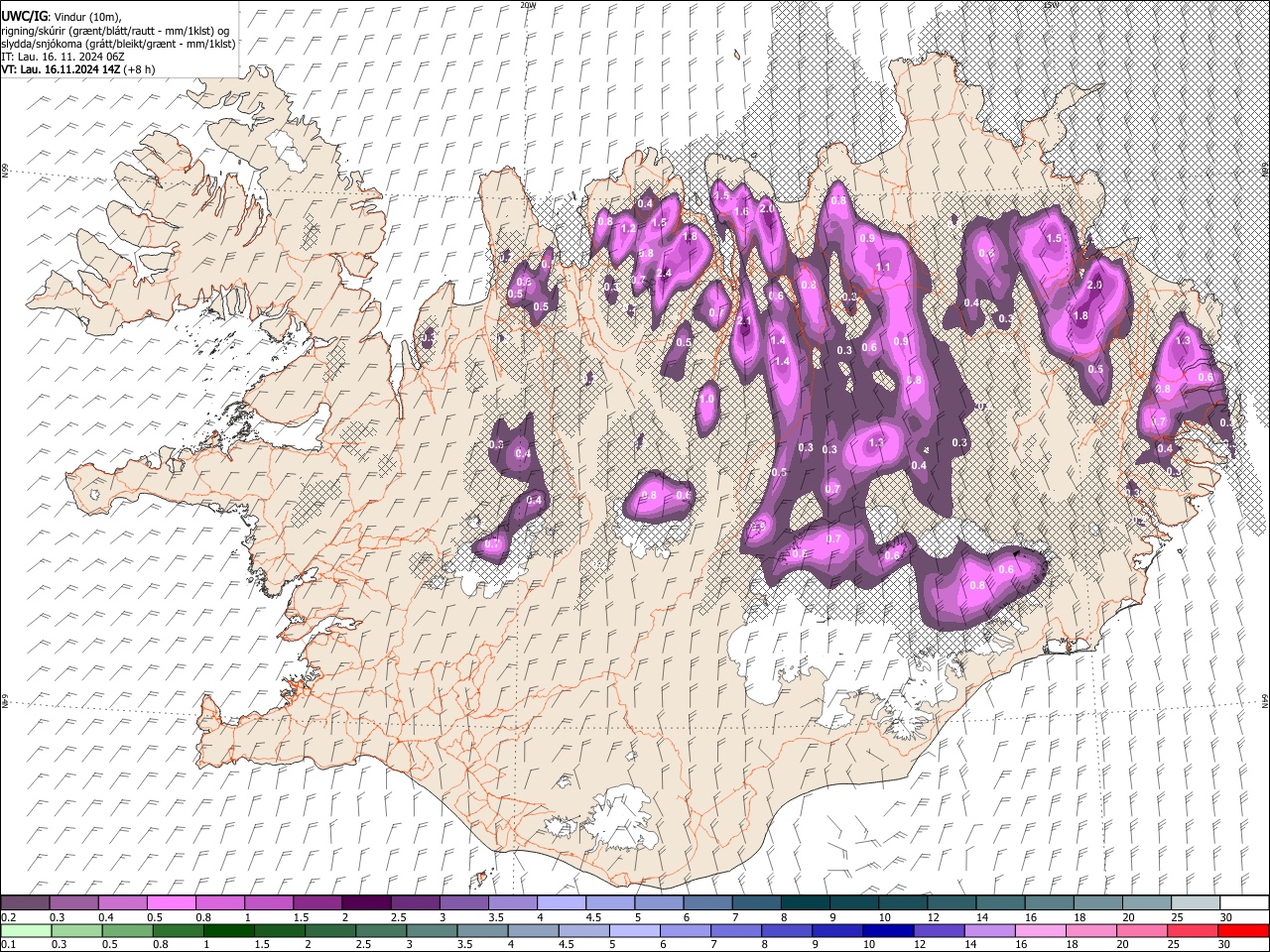Image resolution: width=1270 pixels, height=952 pixels.
Task: Click the pale grey swatch between 25 and 30
Action: tap(1196, 902)
